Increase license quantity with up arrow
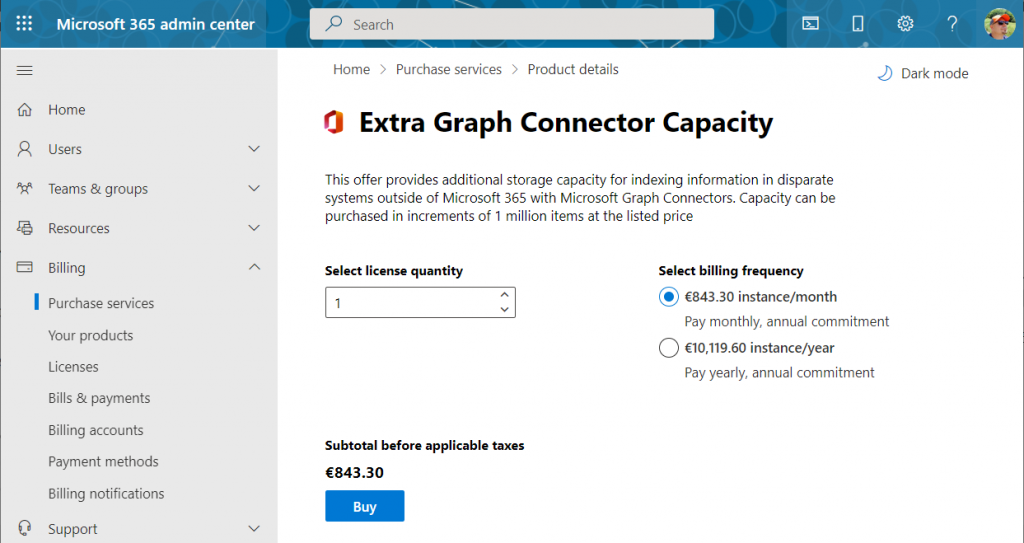The height and width of the screenshot is (543, 1024). point(504,295)
